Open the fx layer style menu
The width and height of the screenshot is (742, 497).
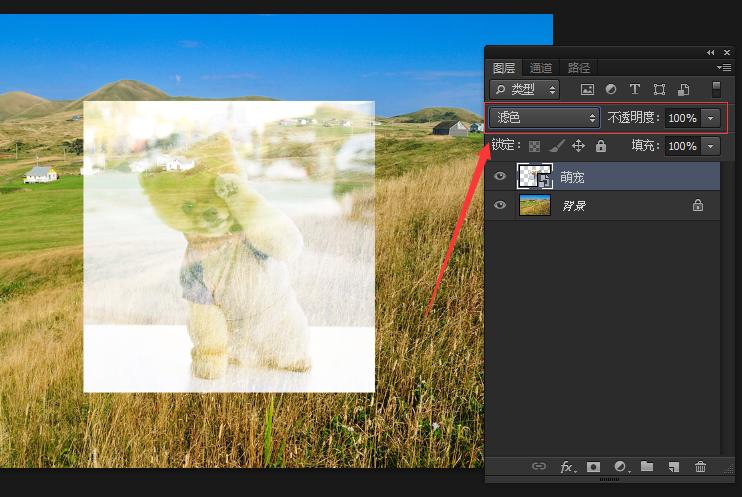(567, 467)
